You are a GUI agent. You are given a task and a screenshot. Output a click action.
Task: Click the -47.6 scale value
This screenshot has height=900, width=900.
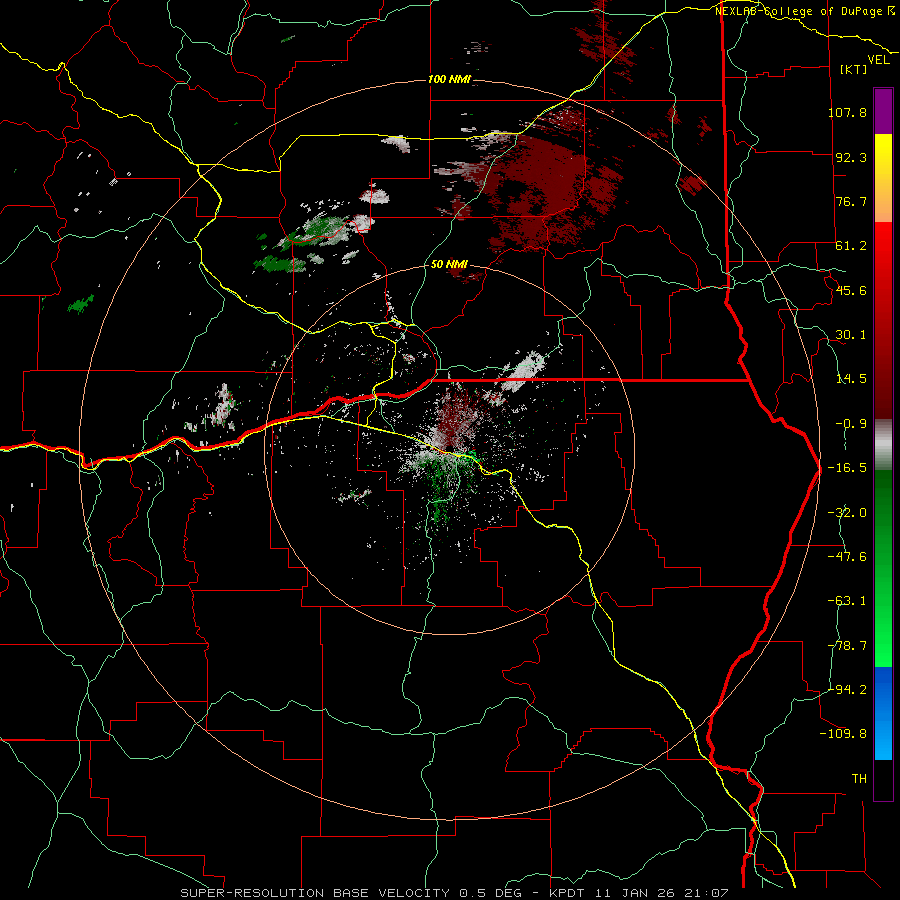pyautogui.click(x=847, y=556)
